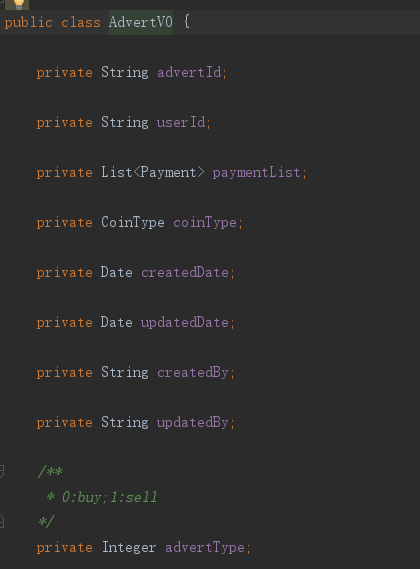Click the Integer type keyword
This screenshot has width=420, height=569.
(x=129, y=547)
